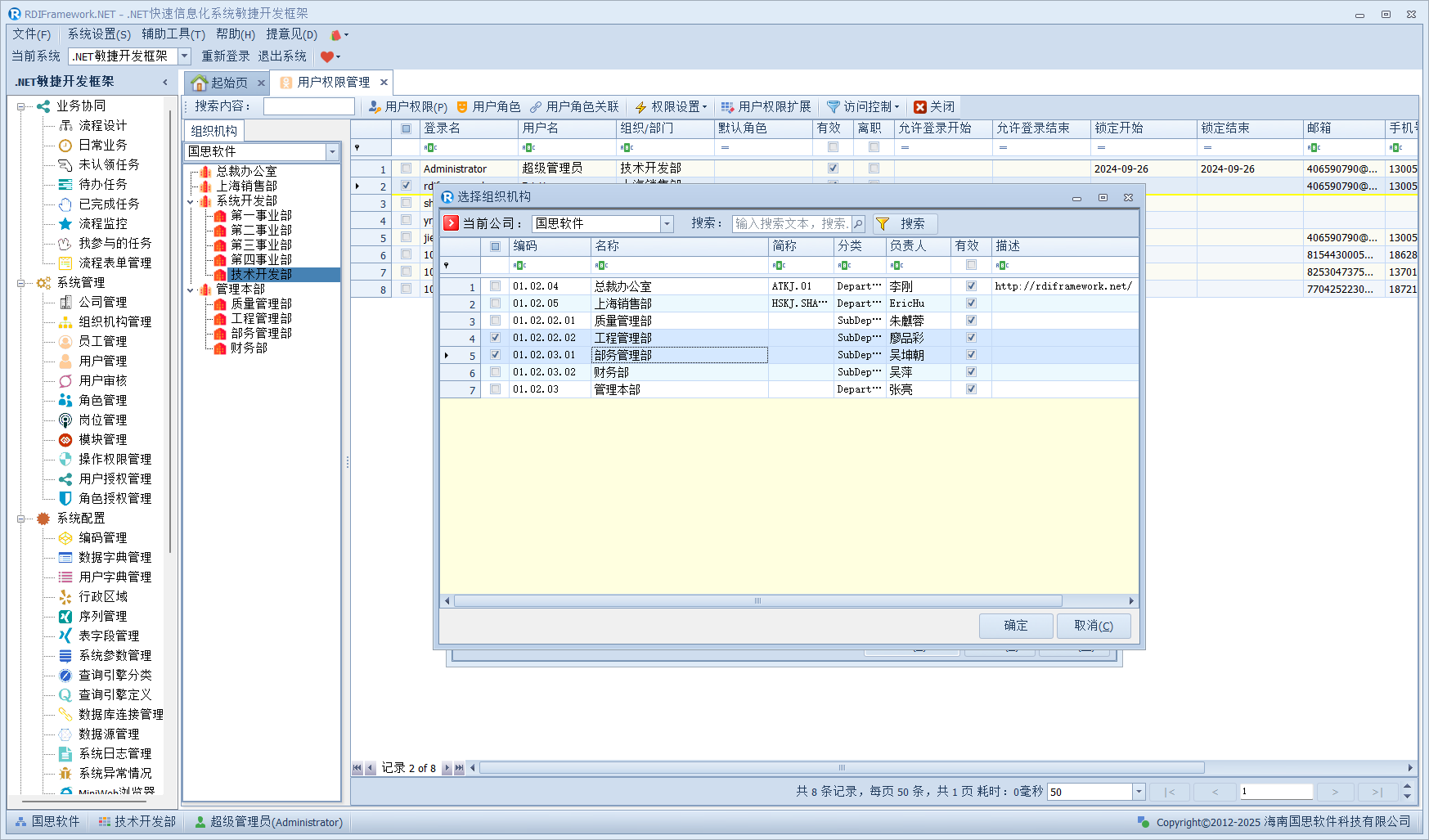Viewport: 1429px width, 840px height.
Task: Click the 用户角色关联 link icon
Action: tap(536, 107)
